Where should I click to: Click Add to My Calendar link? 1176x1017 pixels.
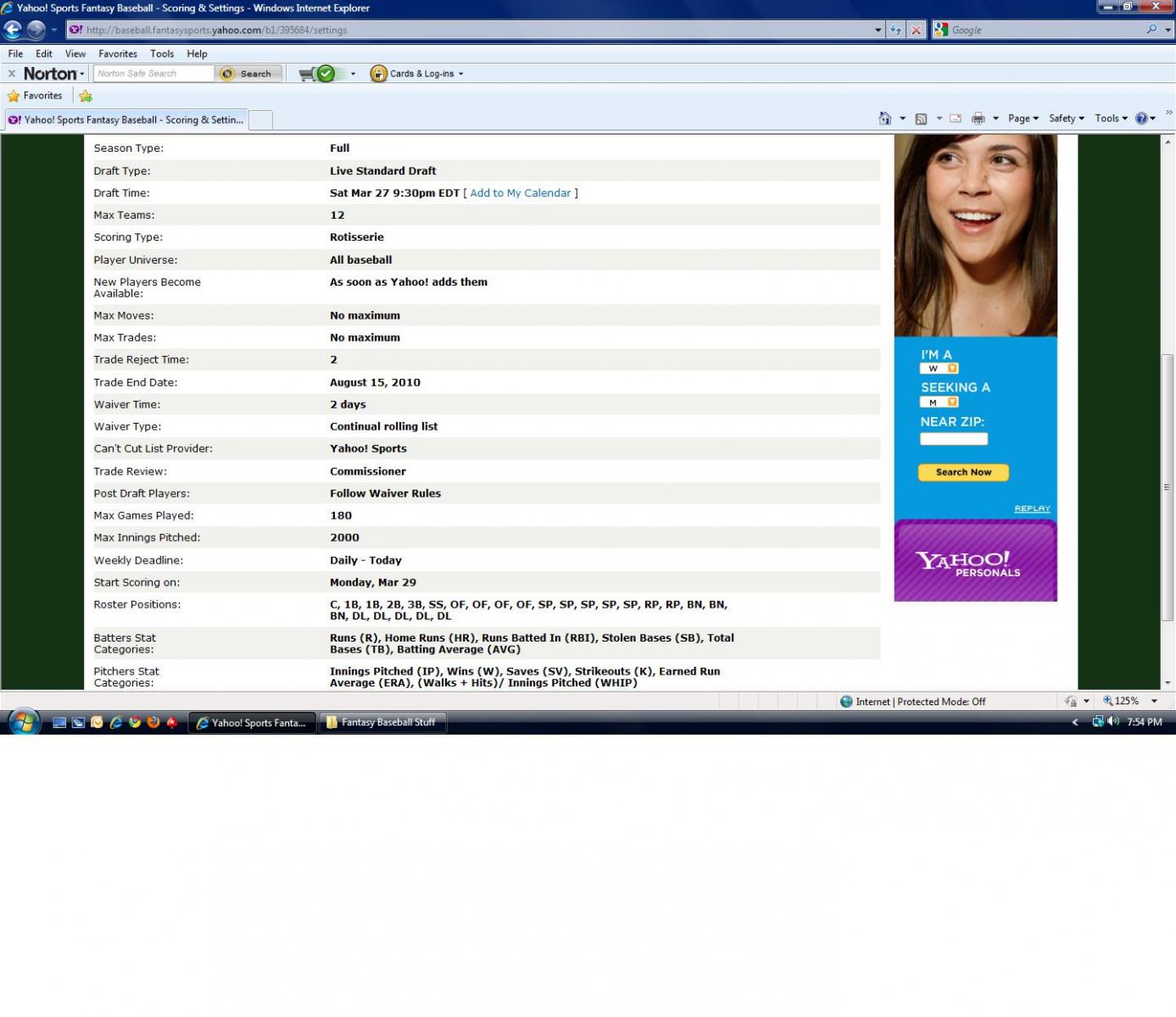[x=521, y=193]
